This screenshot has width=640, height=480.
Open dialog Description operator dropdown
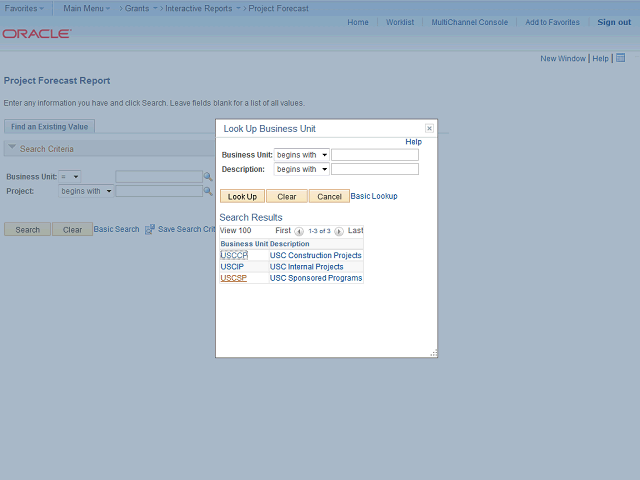(x=301, y=169)
